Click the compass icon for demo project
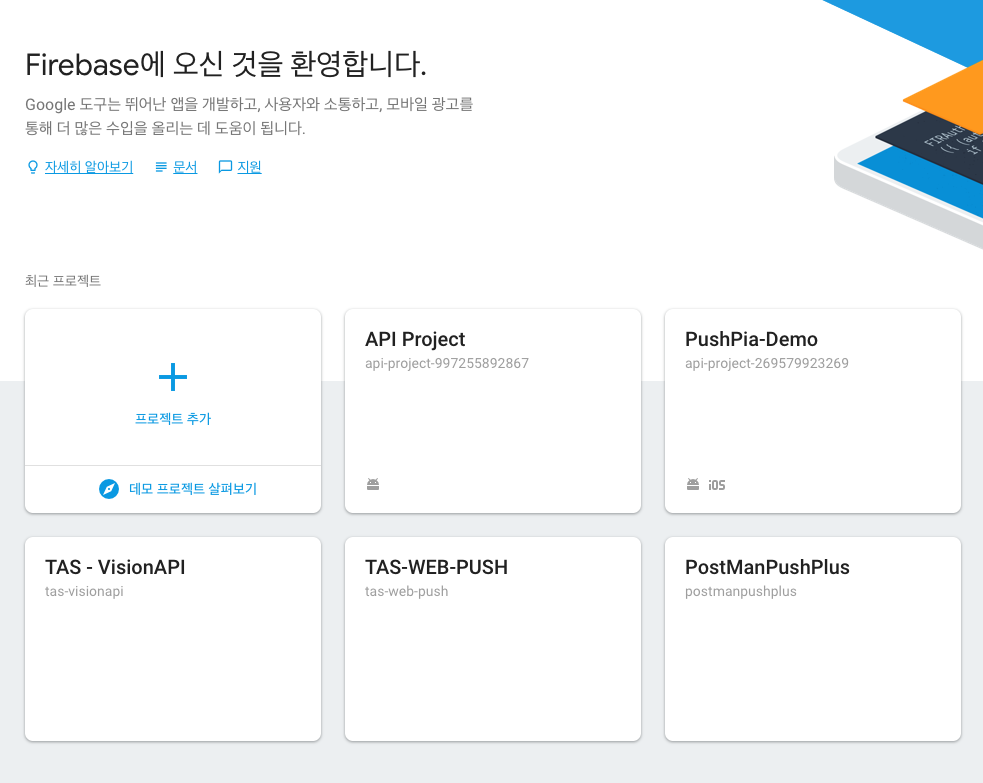The height and width of the screenshot is (783, 983). (109, 488)
